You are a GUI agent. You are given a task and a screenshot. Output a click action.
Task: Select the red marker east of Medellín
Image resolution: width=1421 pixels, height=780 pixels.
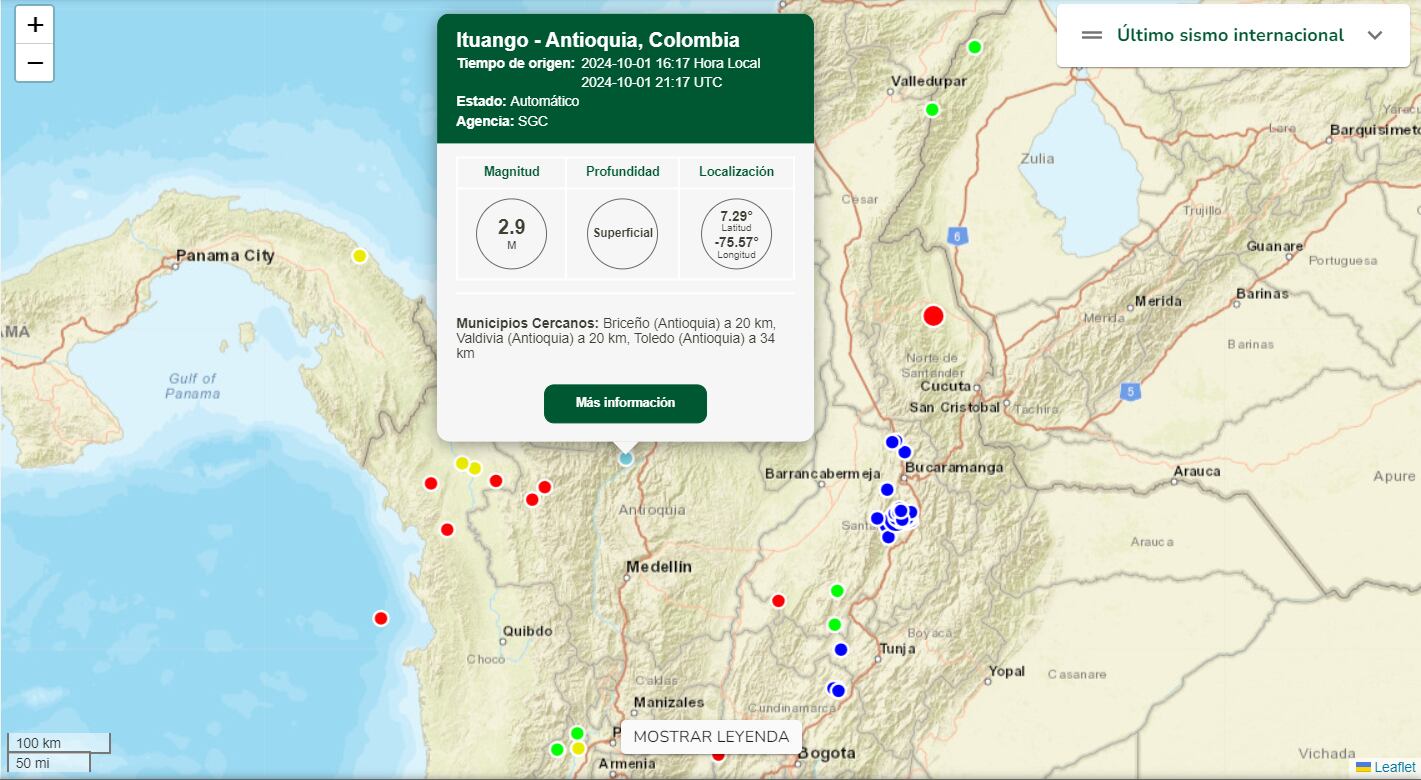tap(778, 601)
